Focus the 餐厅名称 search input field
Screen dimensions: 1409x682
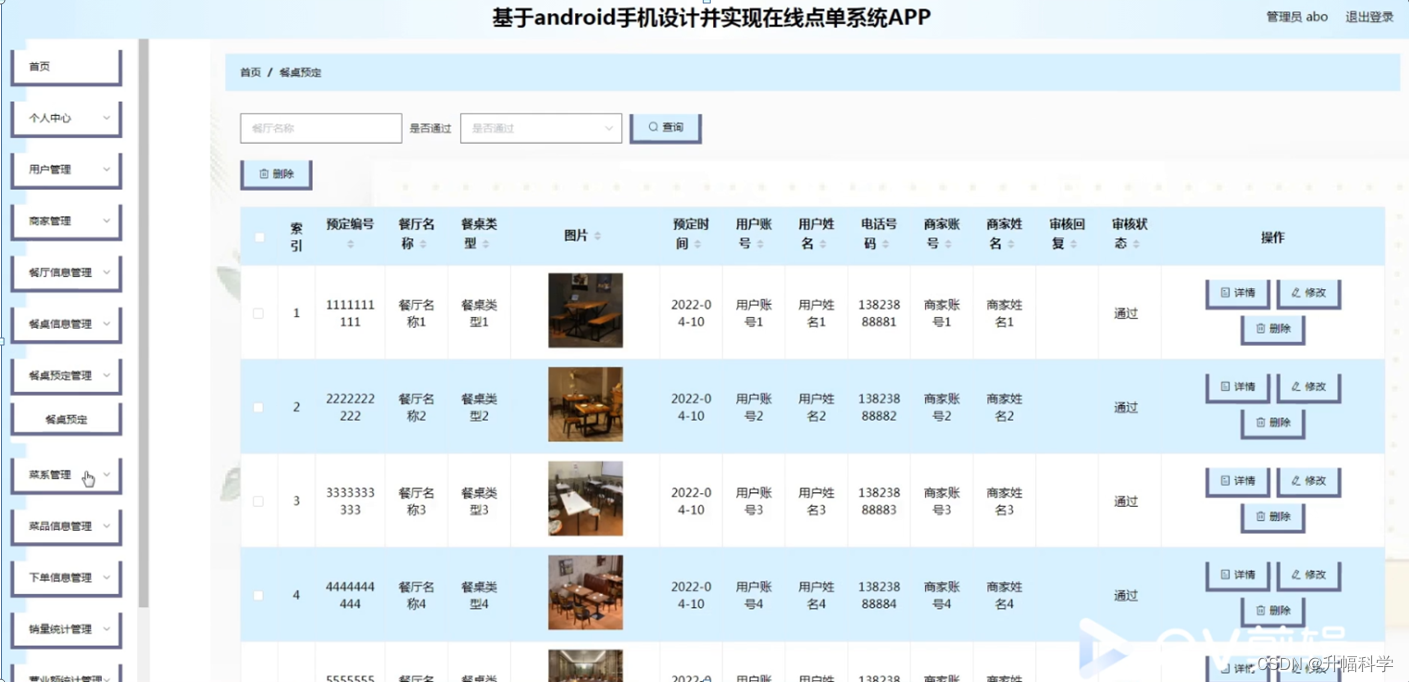321,128
